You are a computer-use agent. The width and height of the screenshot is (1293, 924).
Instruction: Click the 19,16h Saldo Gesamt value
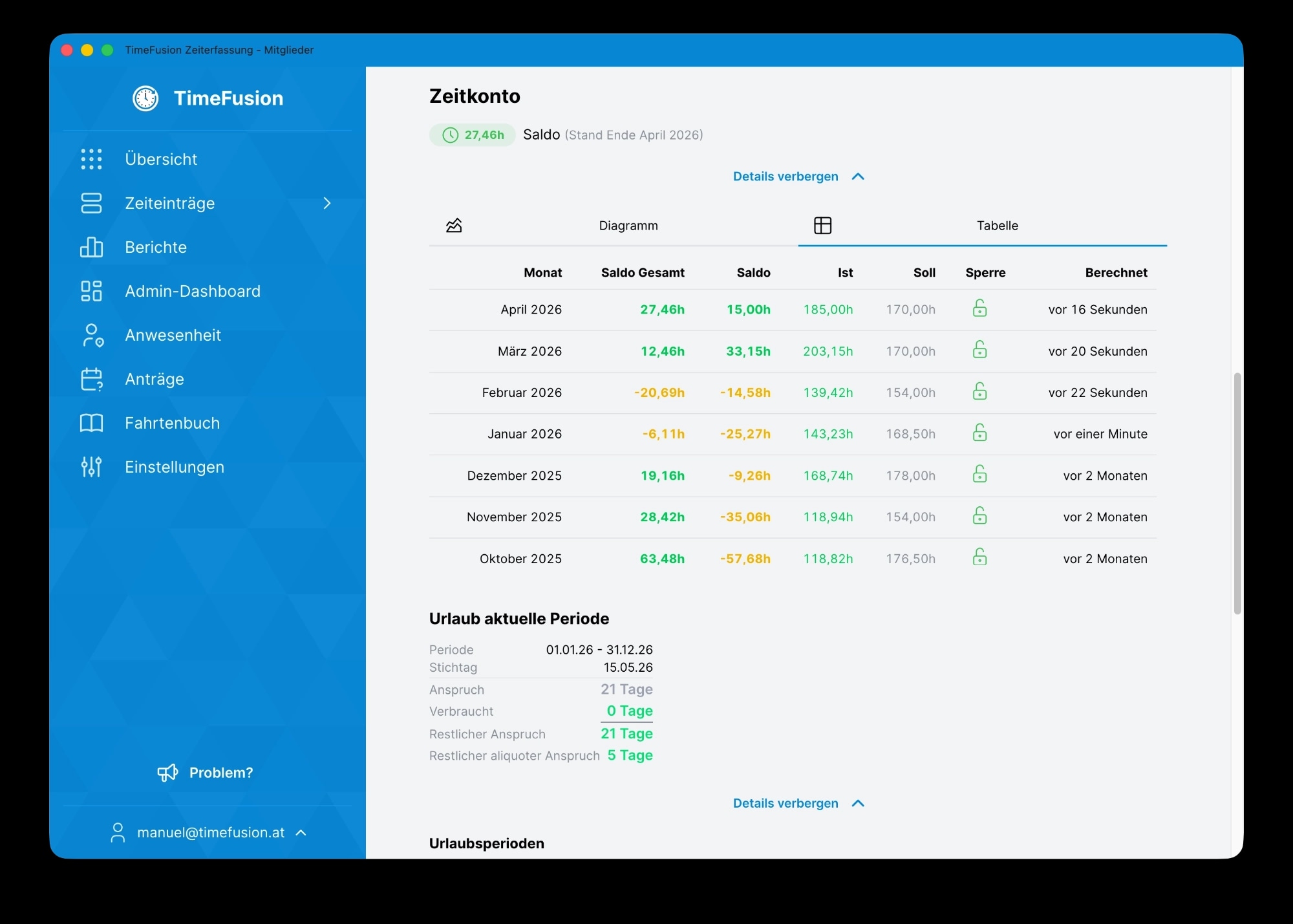[663, 476]
